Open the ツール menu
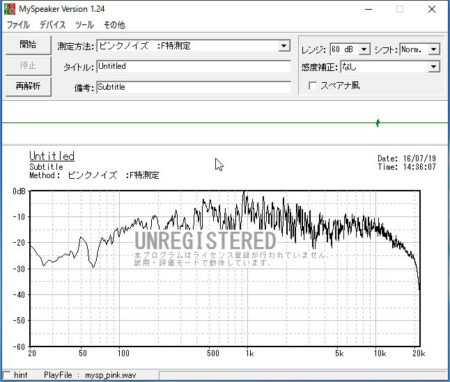The width and height of the screenshot is (450, 382). pyautogui.click(x=85, y=25)
